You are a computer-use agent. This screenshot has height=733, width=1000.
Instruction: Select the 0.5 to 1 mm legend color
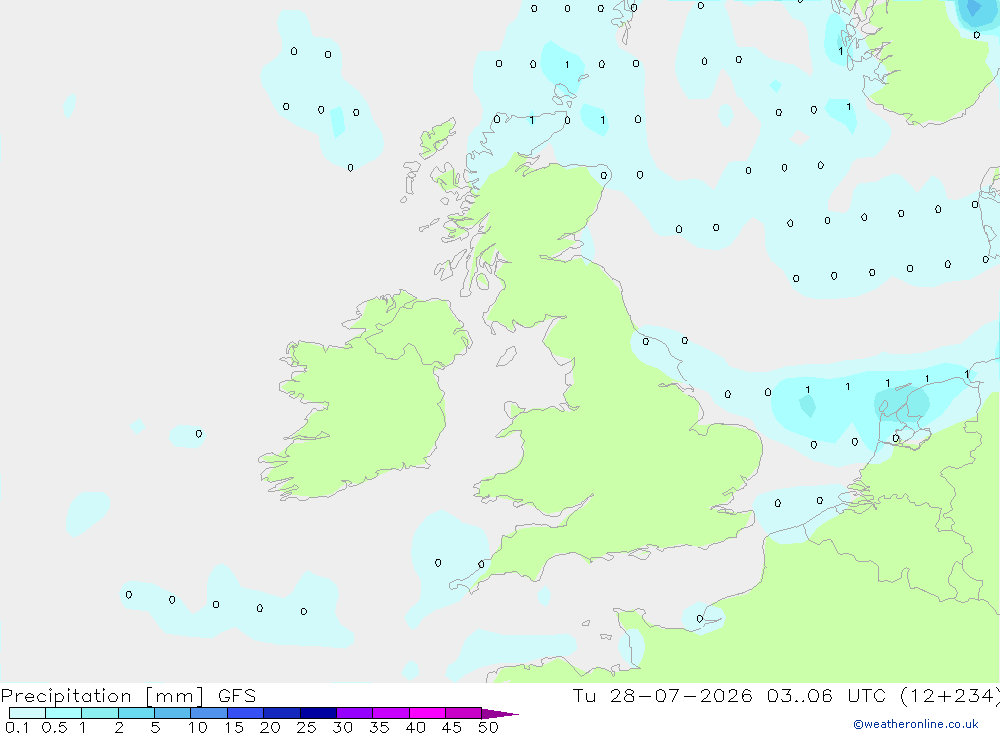click(x=64, y=713)
